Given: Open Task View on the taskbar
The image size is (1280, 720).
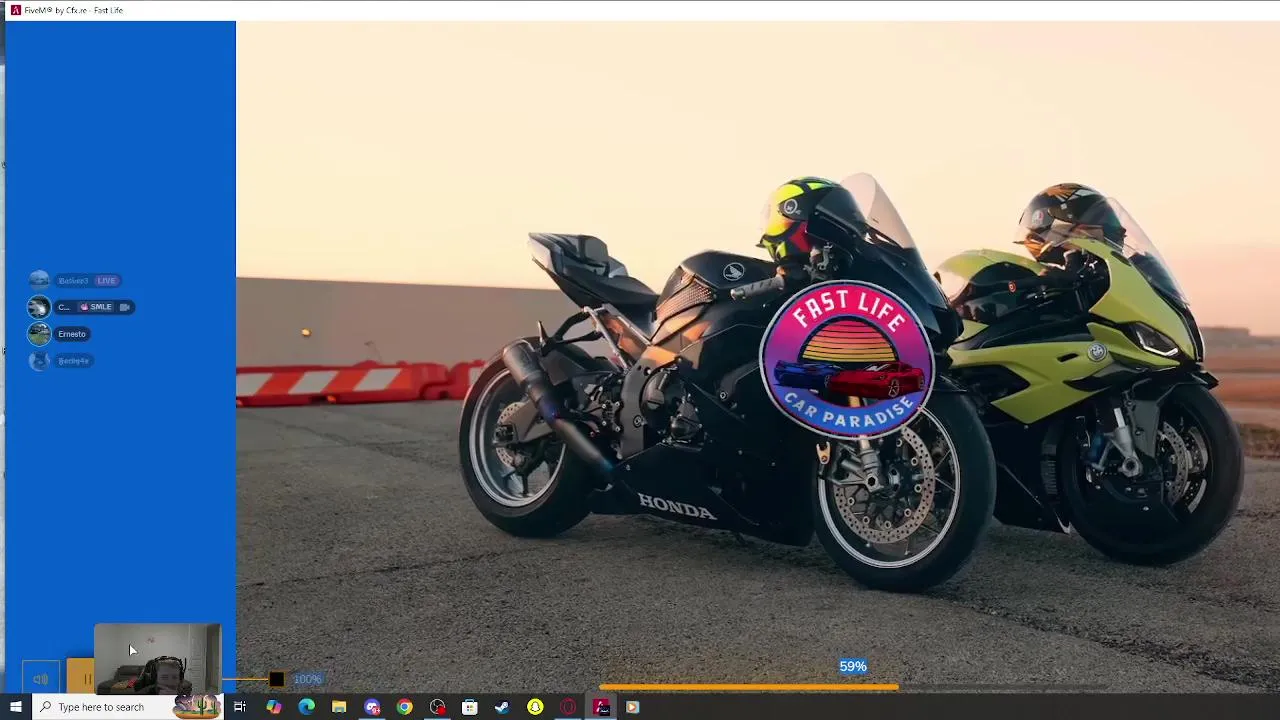Looking at the screenshot, I should [240, 707].
